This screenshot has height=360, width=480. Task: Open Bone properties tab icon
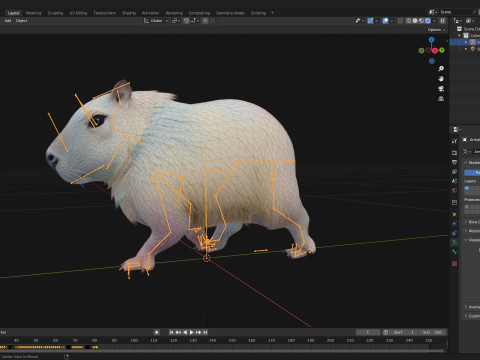(x=454, y=252)
